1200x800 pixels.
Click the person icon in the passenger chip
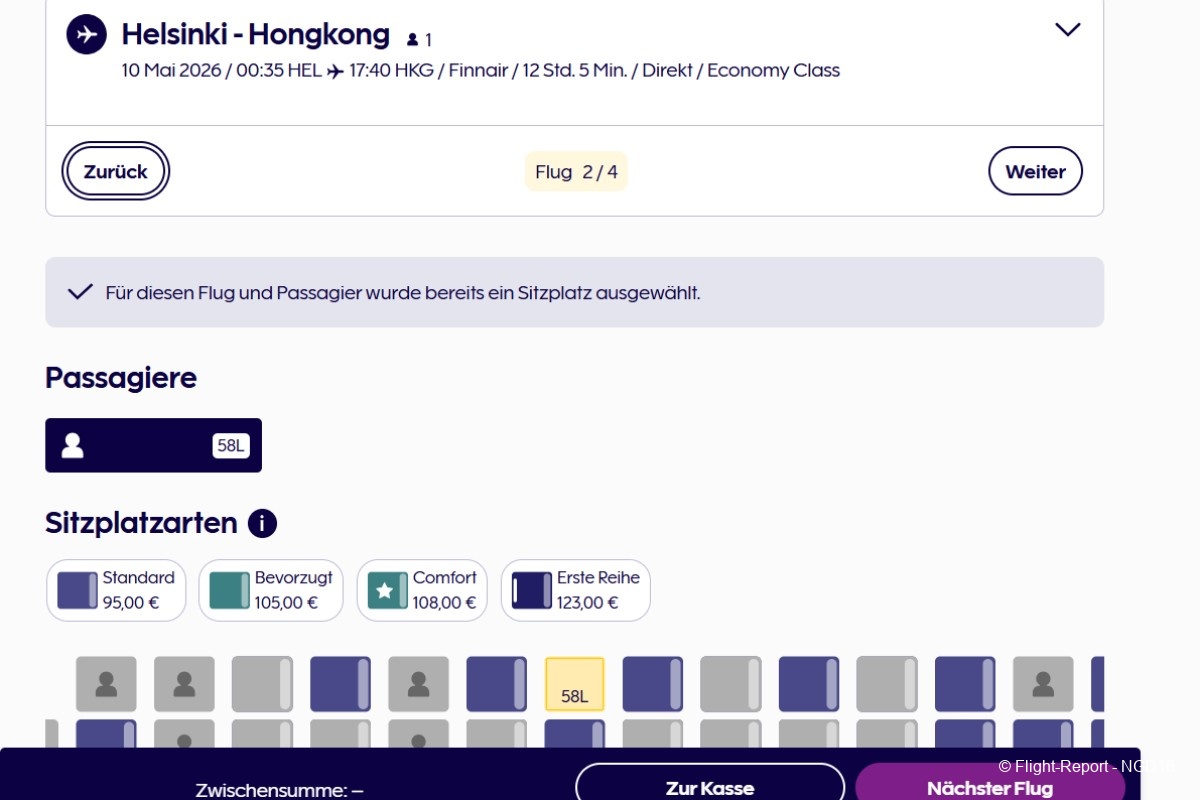(73, 445)
